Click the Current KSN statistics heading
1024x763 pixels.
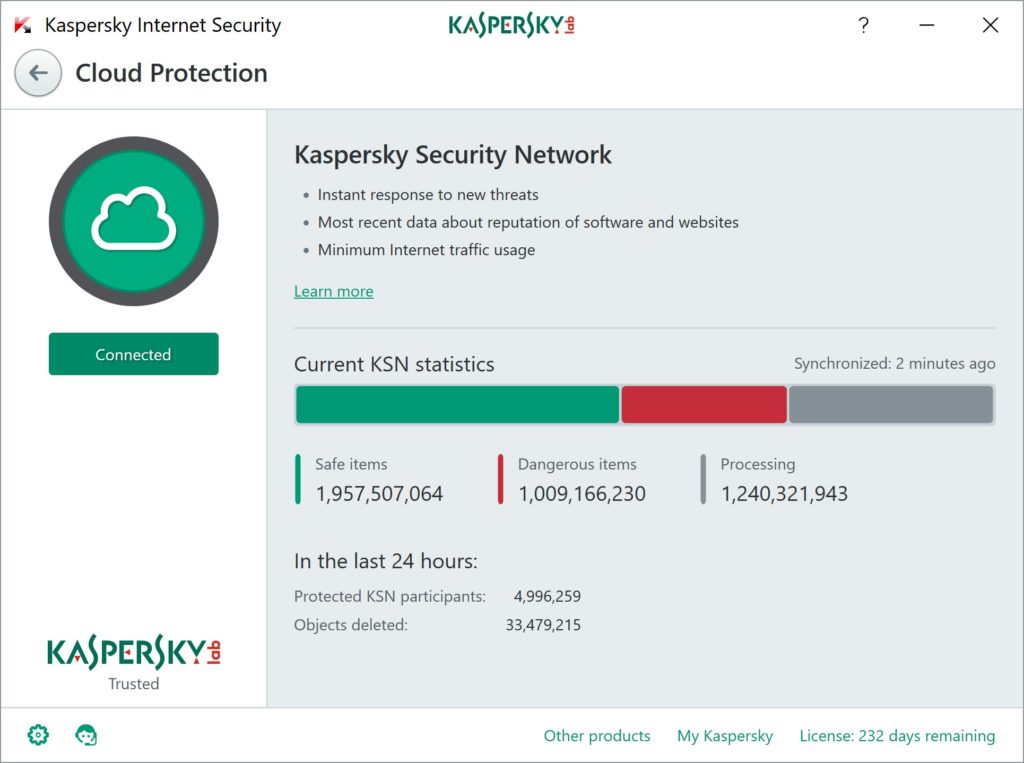coord(394,364)
